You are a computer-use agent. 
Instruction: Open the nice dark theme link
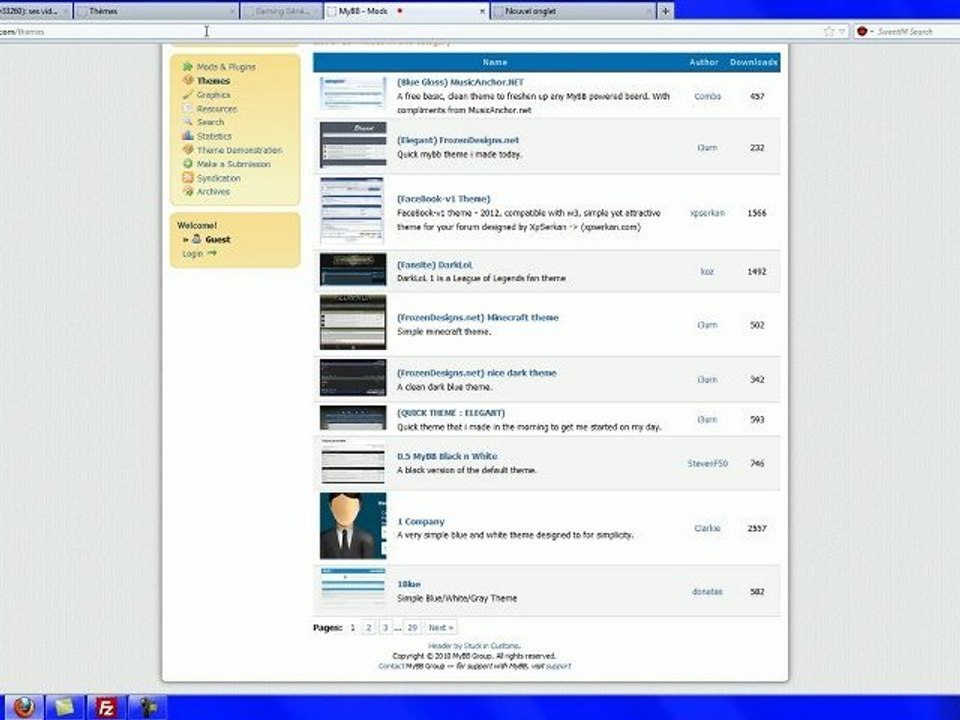point(476,373)
